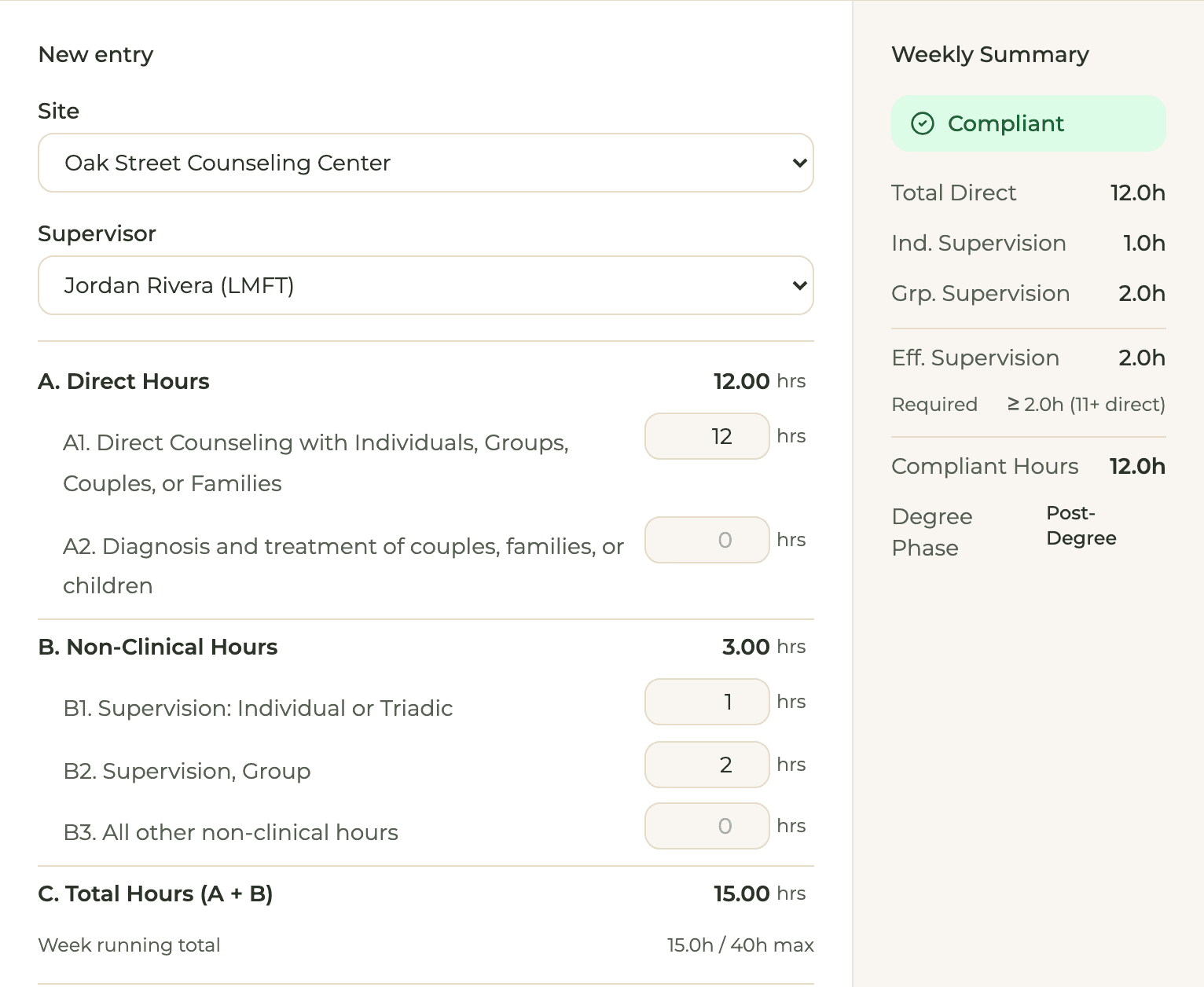Image resolution: width=1204 pixels, height=987 pixels.
Task: Click the Post-Degree phase value
Action: point(1081,526)
